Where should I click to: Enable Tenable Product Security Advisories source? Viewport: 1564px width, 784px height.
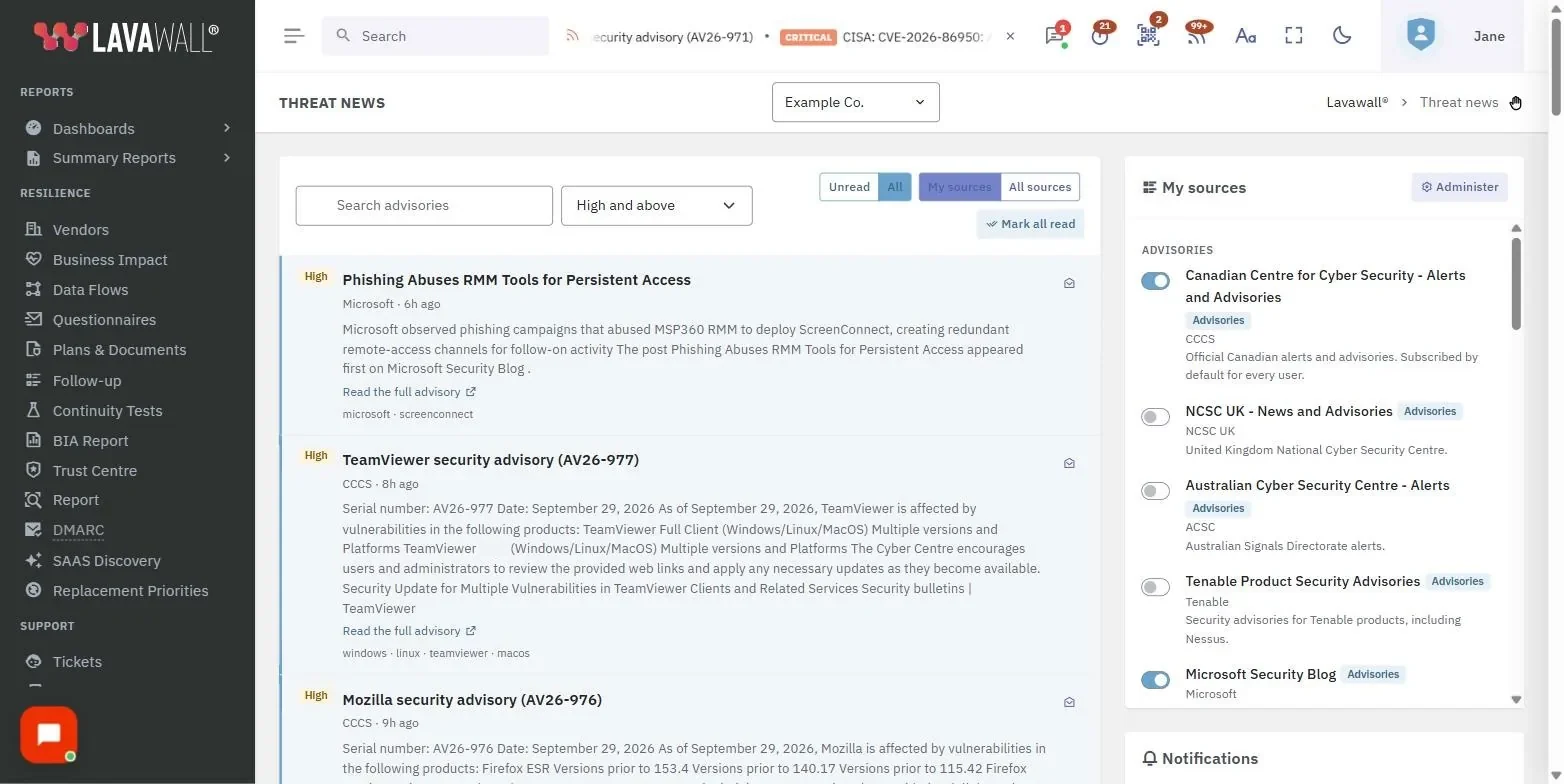point(1155,587)
